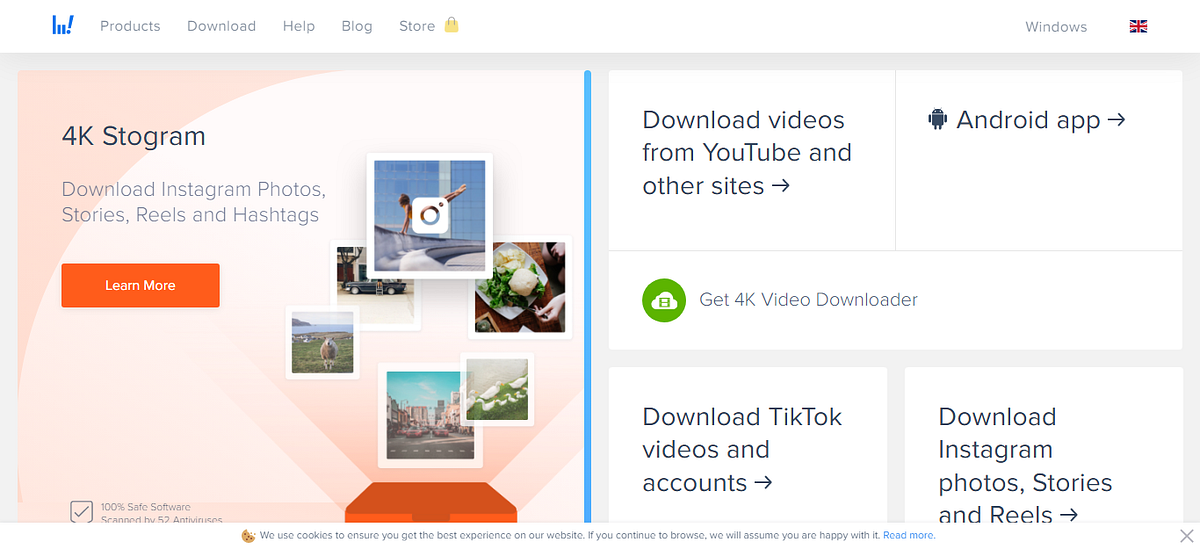Click the white geese photo thumbnail
Image resolution: width=1200 pixels, height=549 pixels.
497,389
